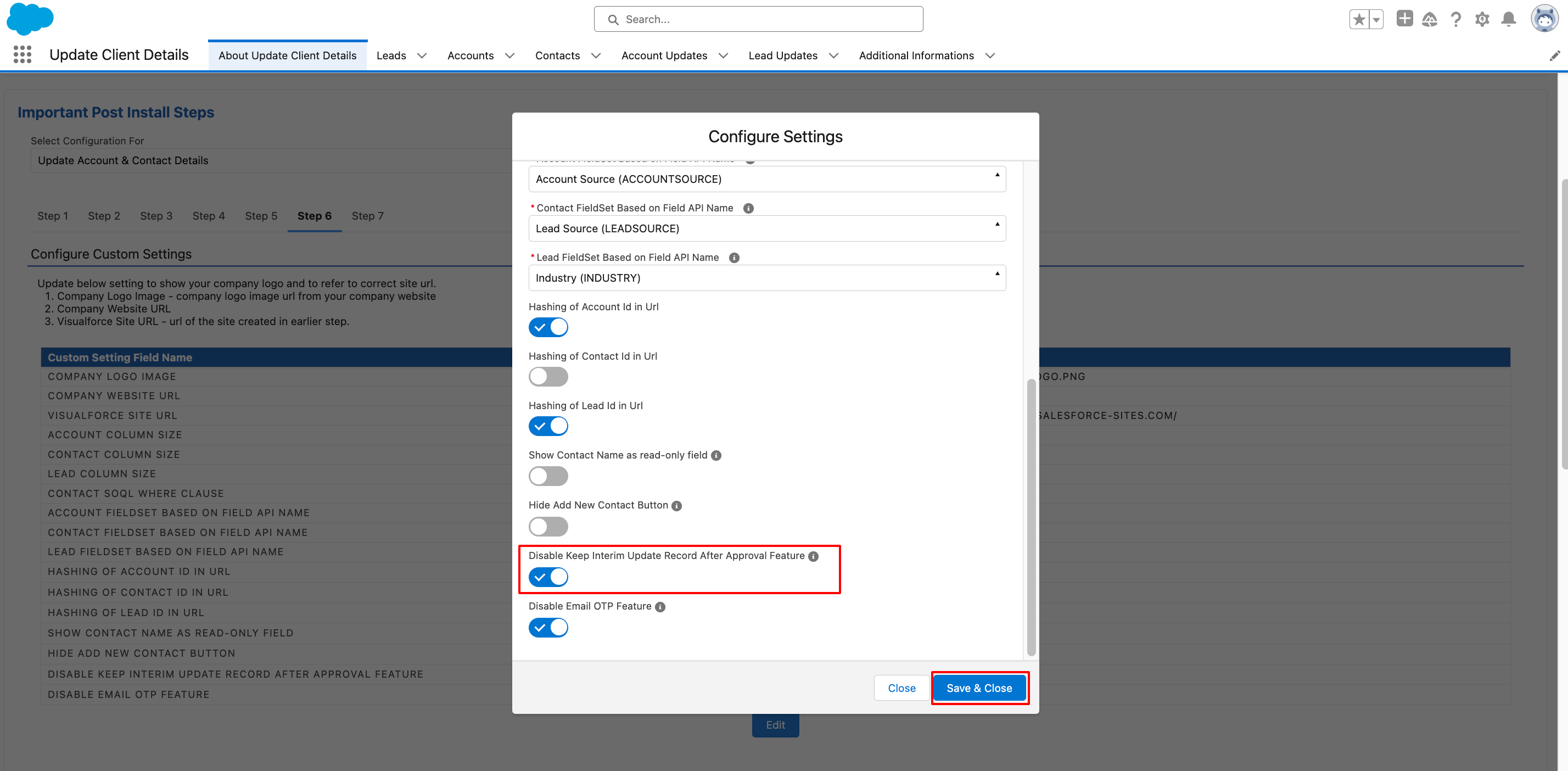Expand the Account Updates nav menu chevron

tap(723, 55)
